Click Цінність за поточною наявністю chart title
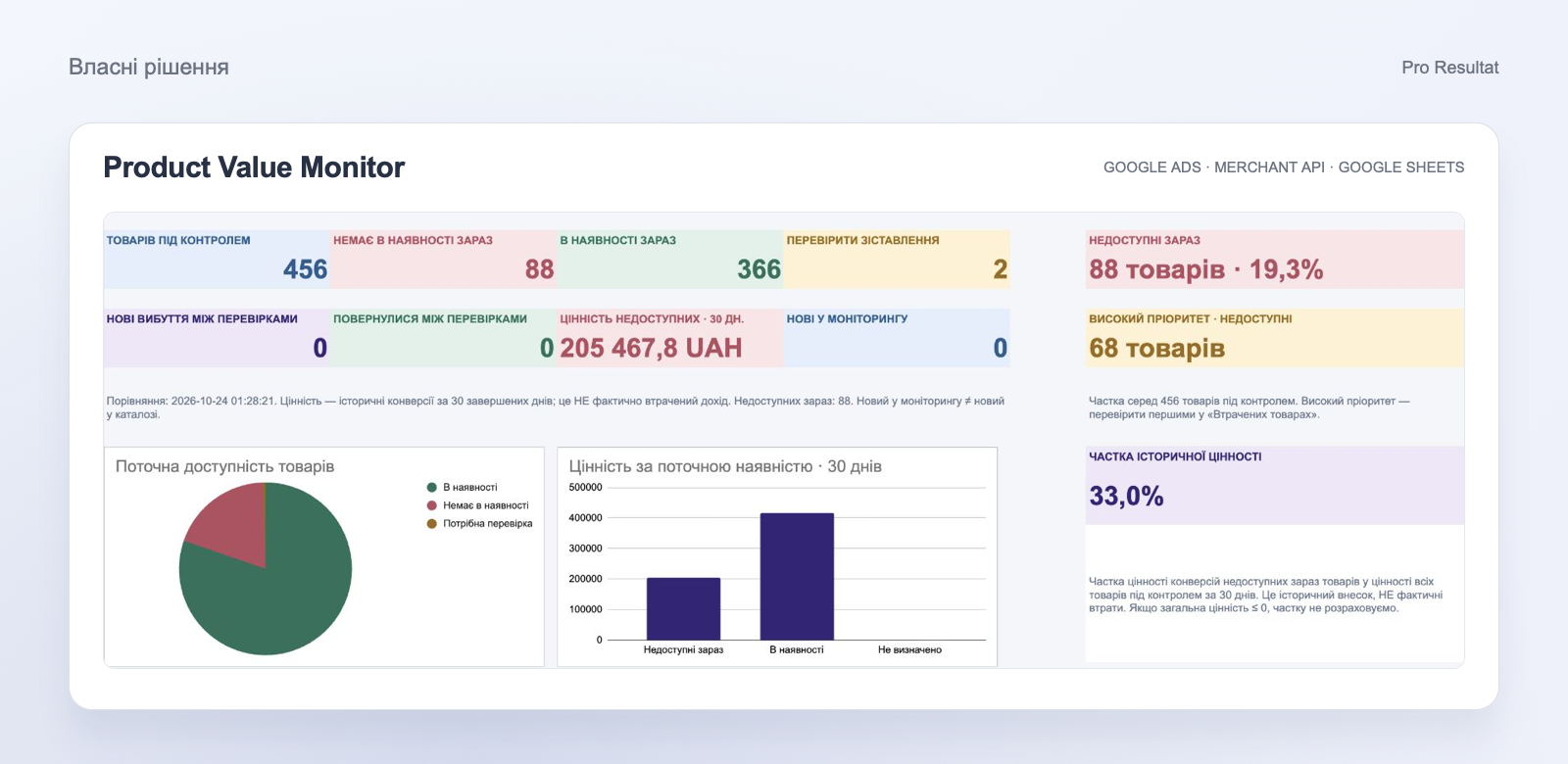Screen dimensions: 1568x764 (725, 466)
